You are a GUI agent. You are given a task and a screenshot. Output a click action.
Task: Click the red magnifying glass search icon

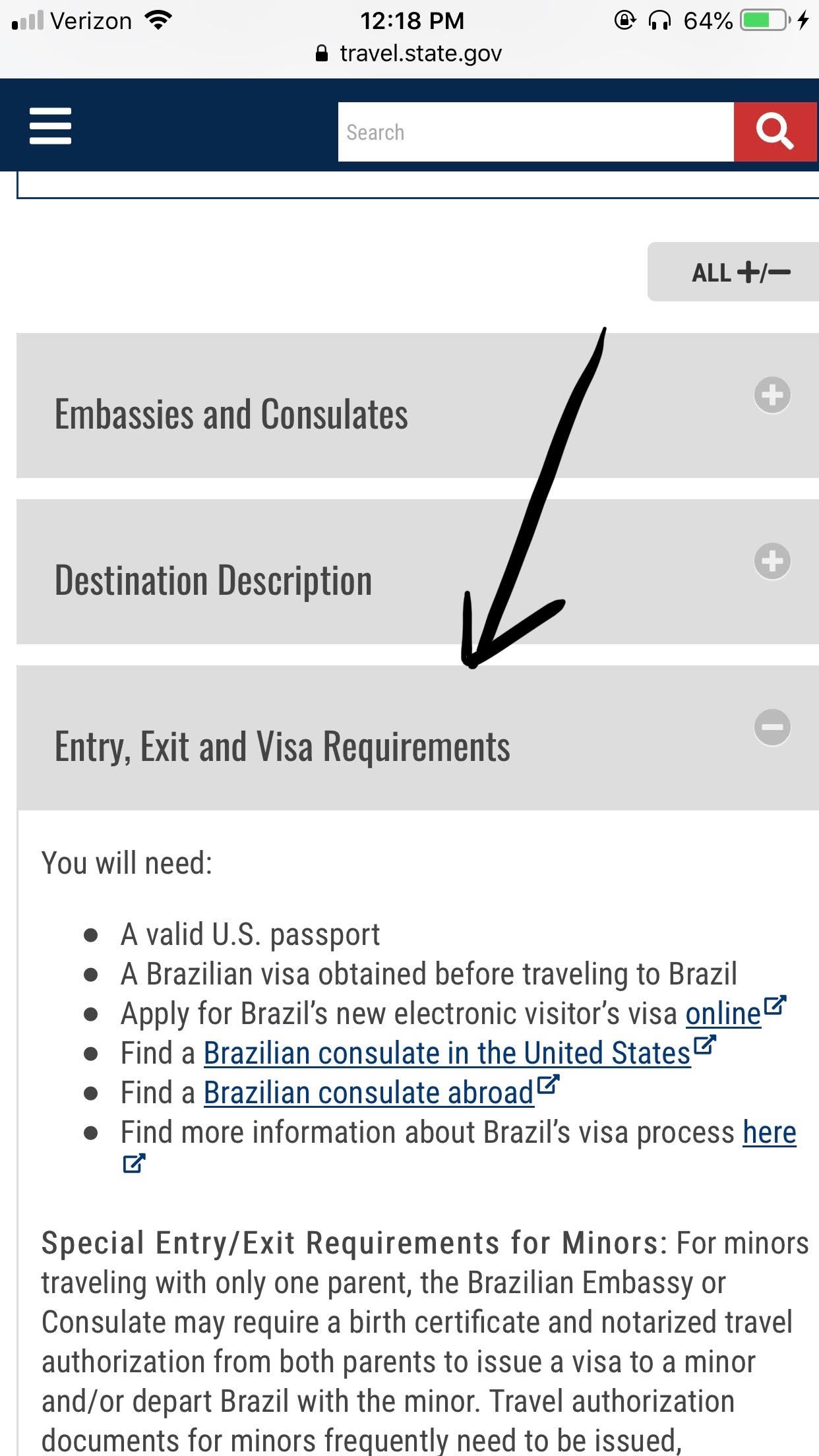(x=775, y=131)
